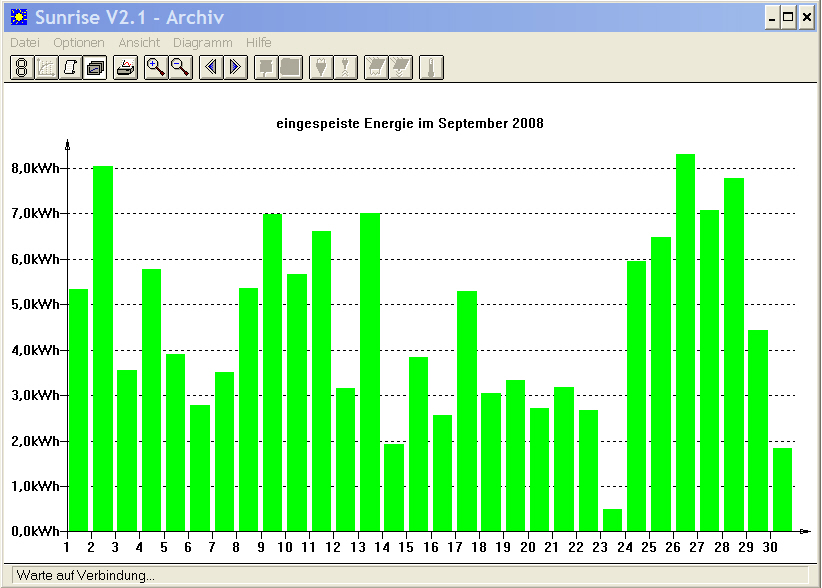This screenshot has width=822, height=588.
Task: Click the grayed inverter device icon
Action: [266, 68]
